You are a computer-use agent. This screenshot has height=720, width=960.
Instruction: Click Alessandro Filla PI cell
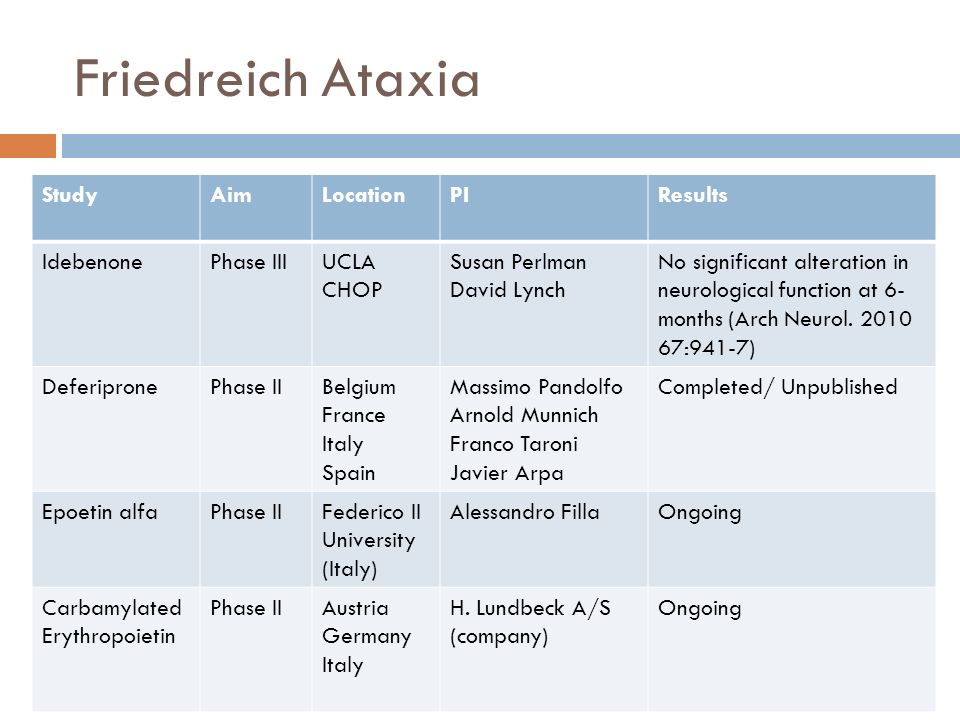[544, 539]
